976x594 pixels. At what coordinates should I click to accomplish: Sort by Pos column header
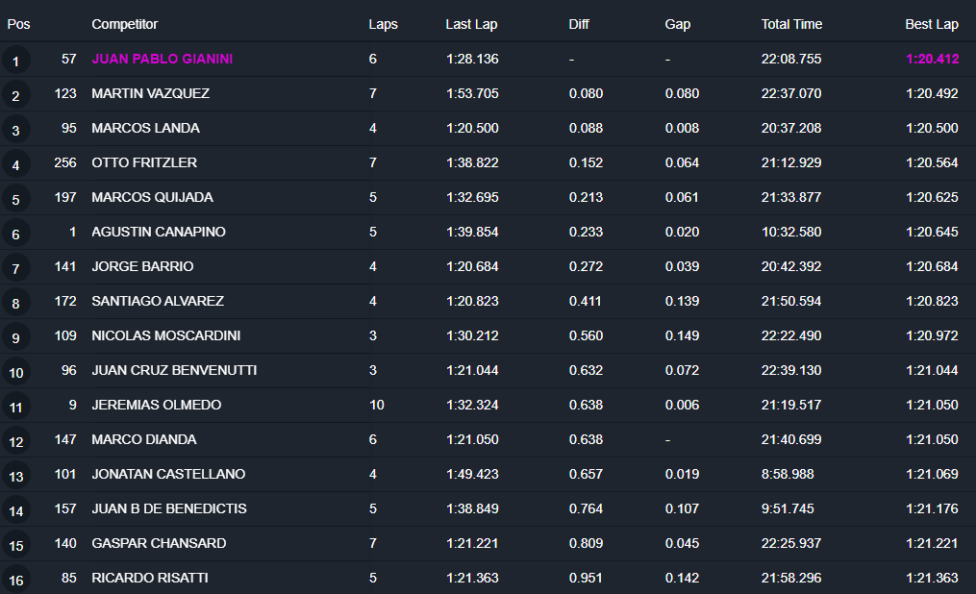pyautogui.click(x=19, y=24)
